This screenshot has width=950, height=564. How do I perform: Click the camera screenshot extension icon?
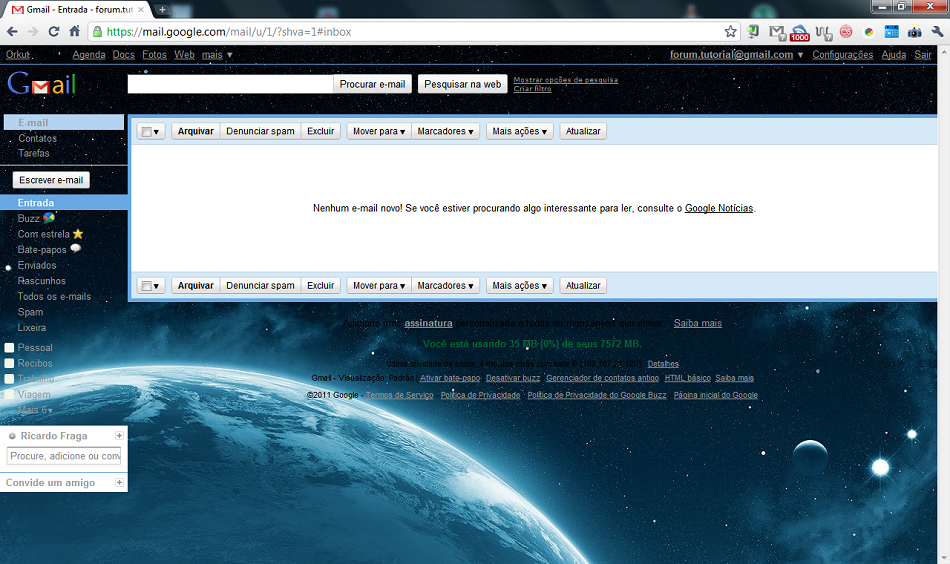914,32
